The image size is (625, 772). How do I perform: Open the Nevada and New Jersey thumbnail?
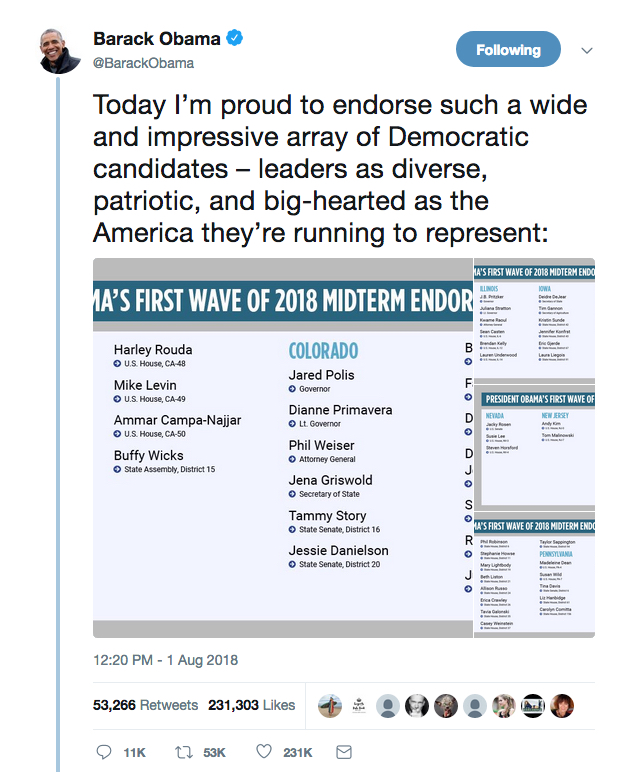[534, 447]
